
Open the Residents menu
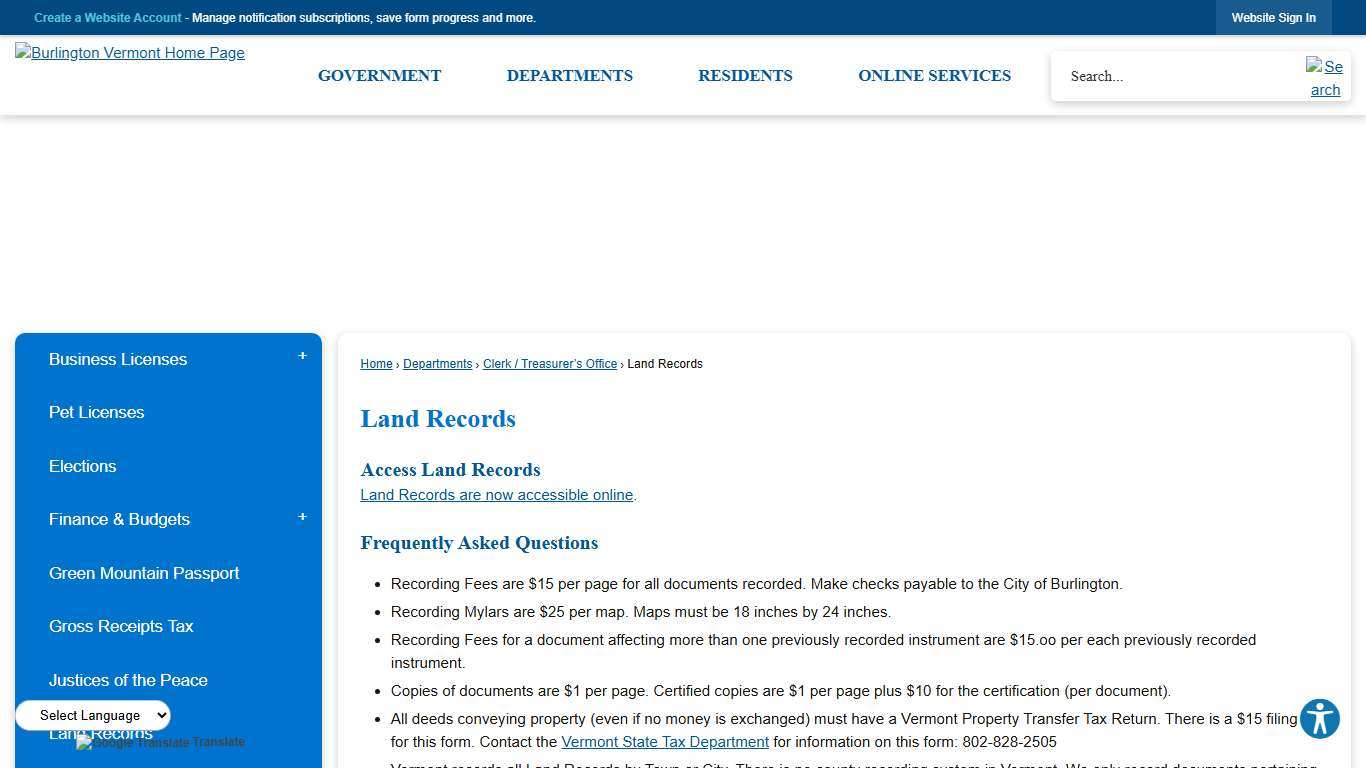[x=745, y=76]
